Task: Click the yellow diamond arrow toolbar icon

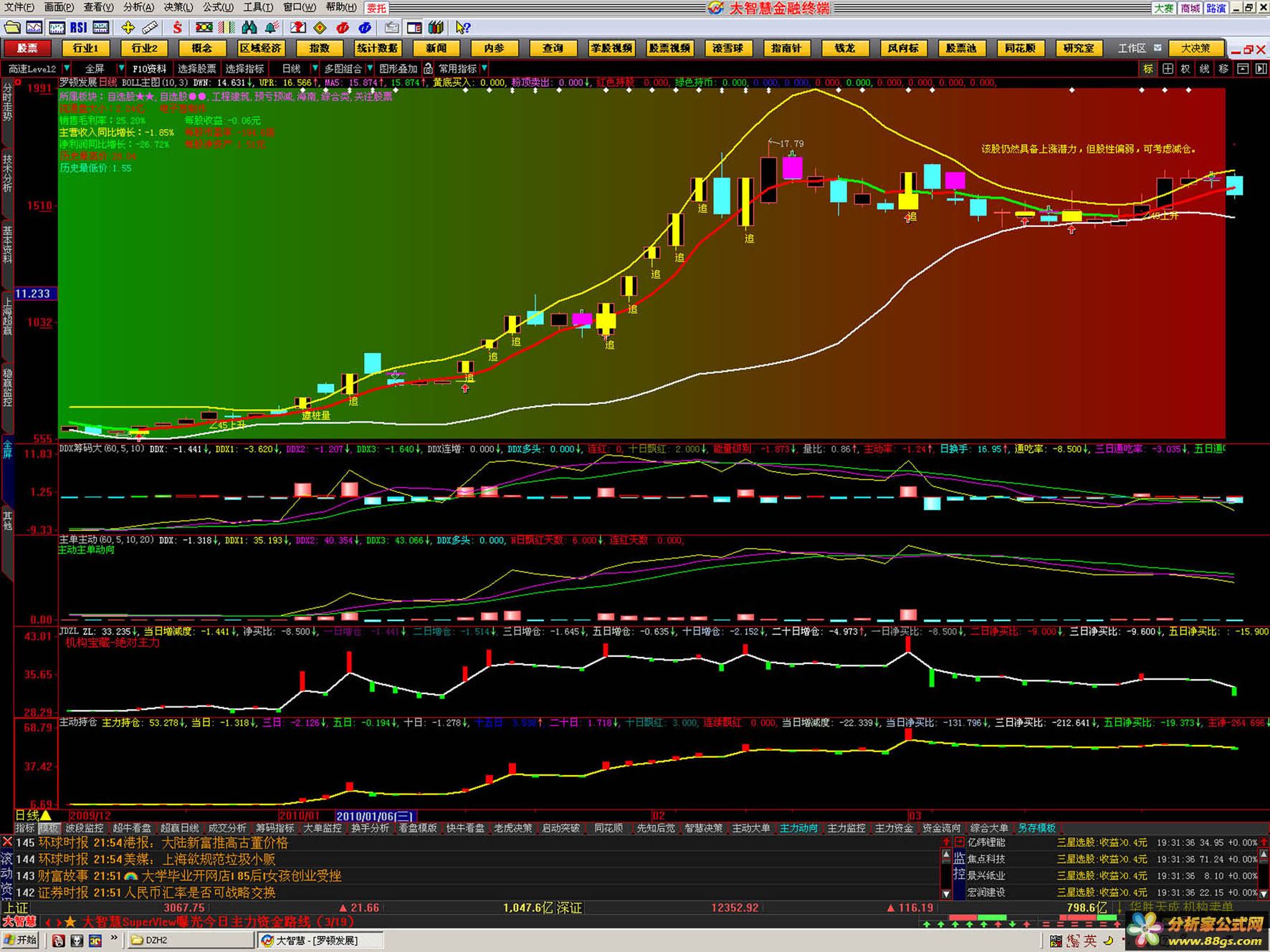Action: 320,27
